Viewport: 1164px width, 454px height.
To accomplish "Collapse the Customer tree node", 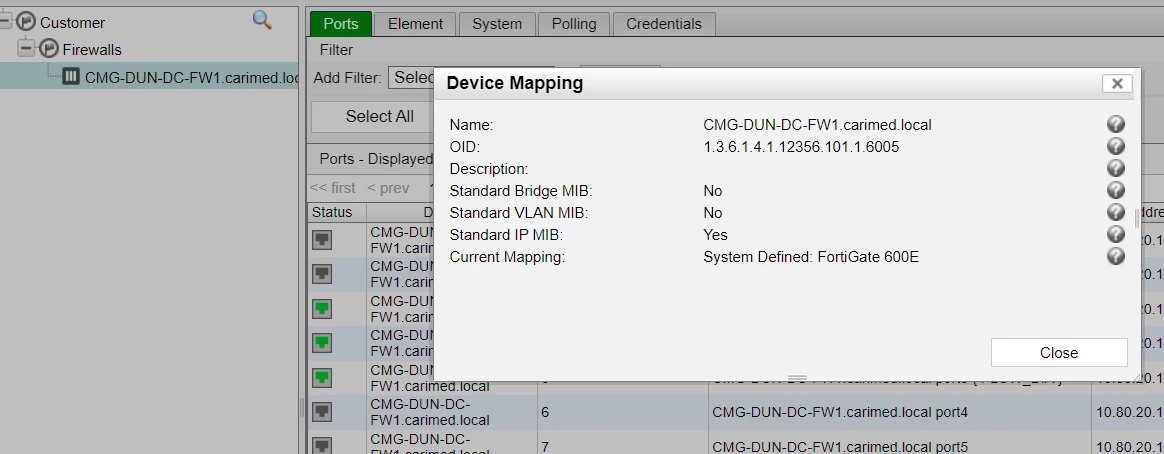I will [x=6, y=22].
